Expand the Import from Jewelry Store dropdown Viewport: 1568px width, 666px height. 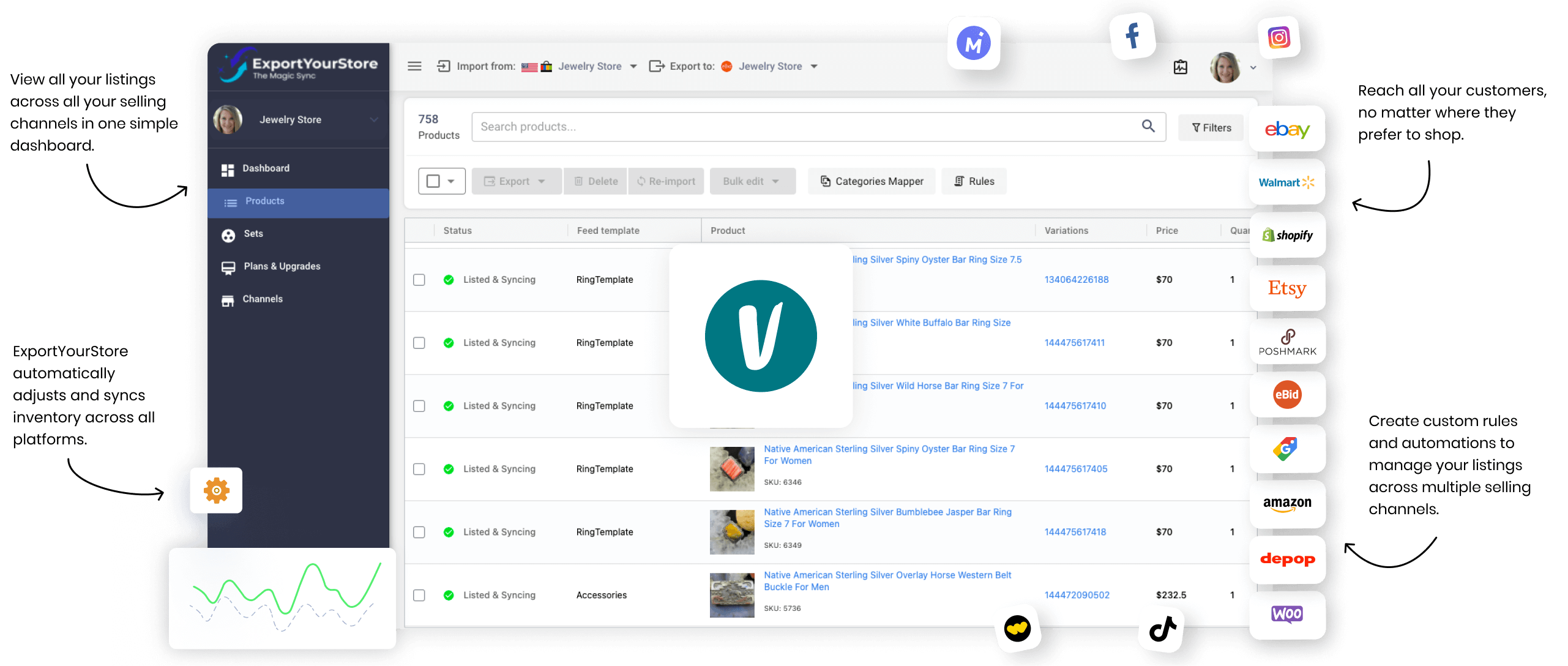coord(633,66)
